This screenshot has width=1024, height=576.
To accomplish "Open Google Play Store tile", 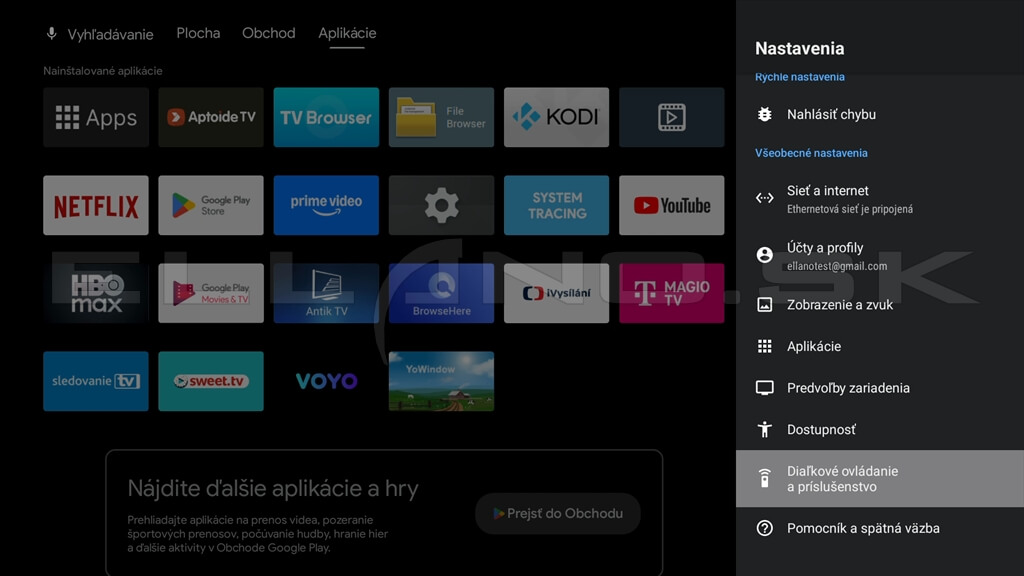I will [x=211, y=206].
